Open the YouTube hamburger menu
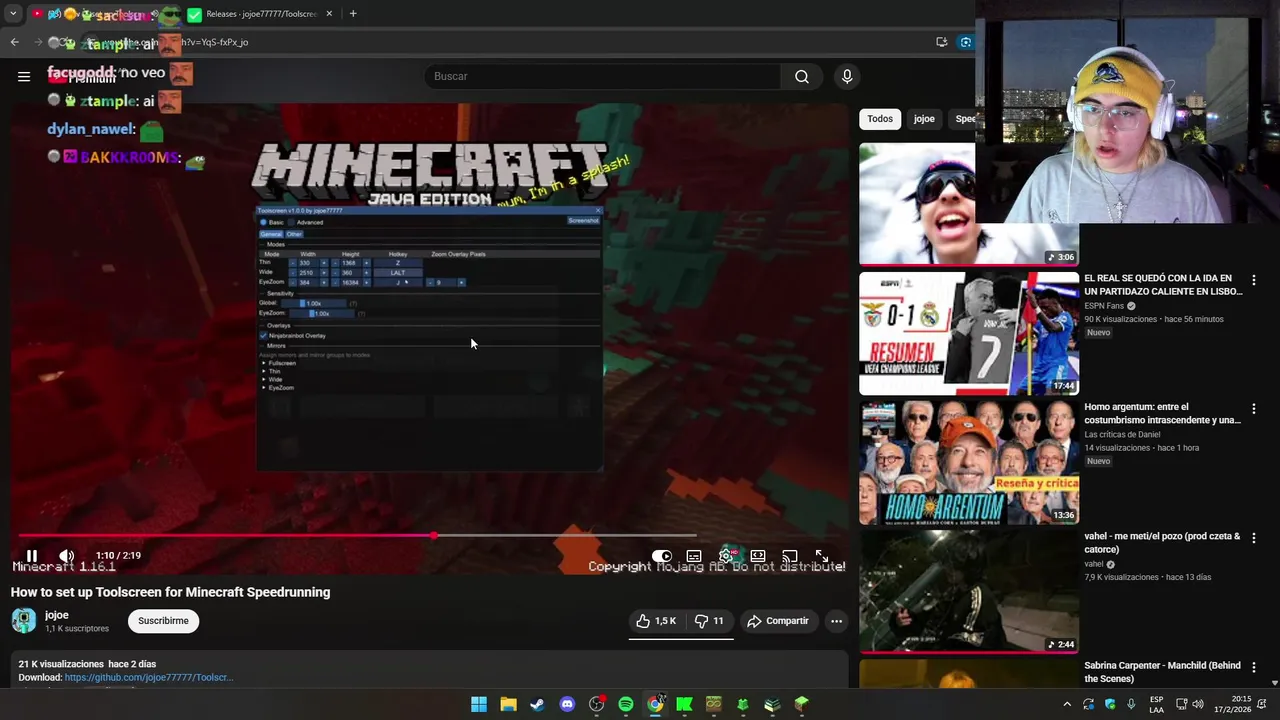1280x720 pixels. [x=24, y=76]
